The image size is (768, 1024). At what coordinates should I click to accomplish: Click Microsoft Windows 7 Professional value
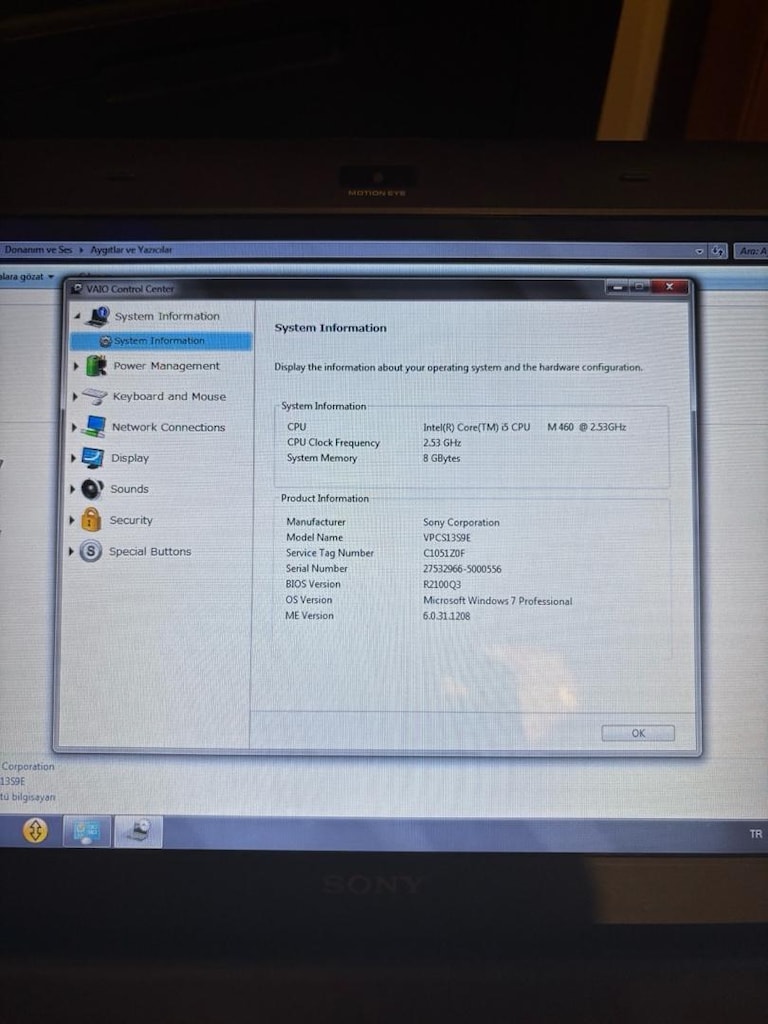498,601
